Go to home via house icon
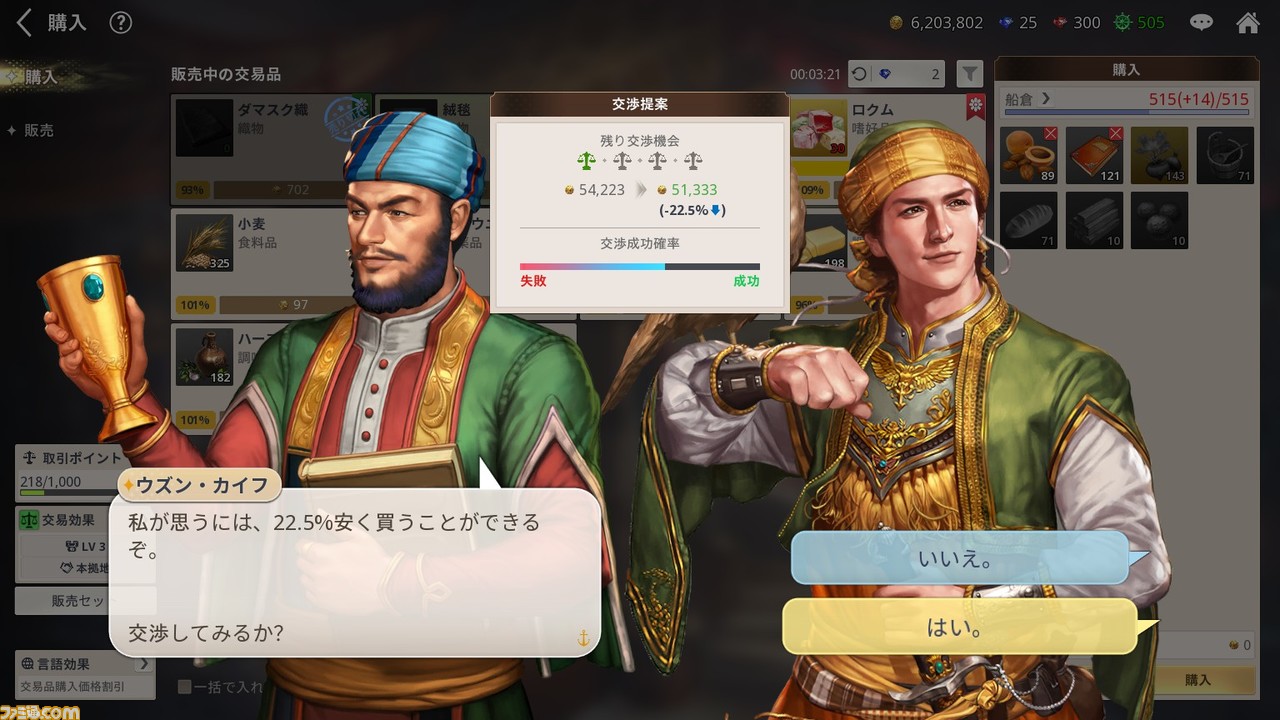Screen dimensions: 1280x720 [x=1247, y=22]
